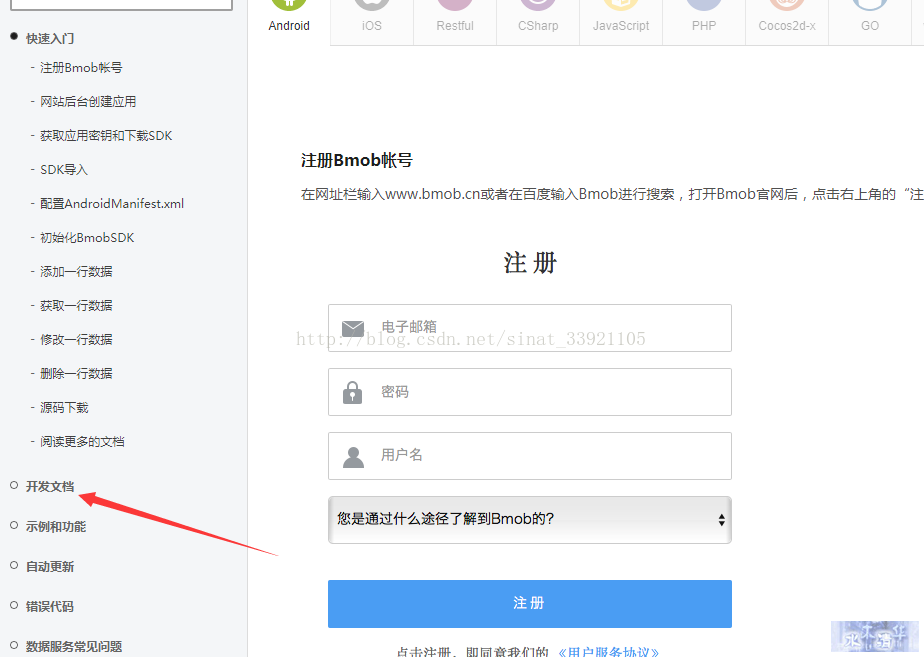Click the 注册Bmob帐号 article heading
924x657 pixels.
tap(357, 160)
